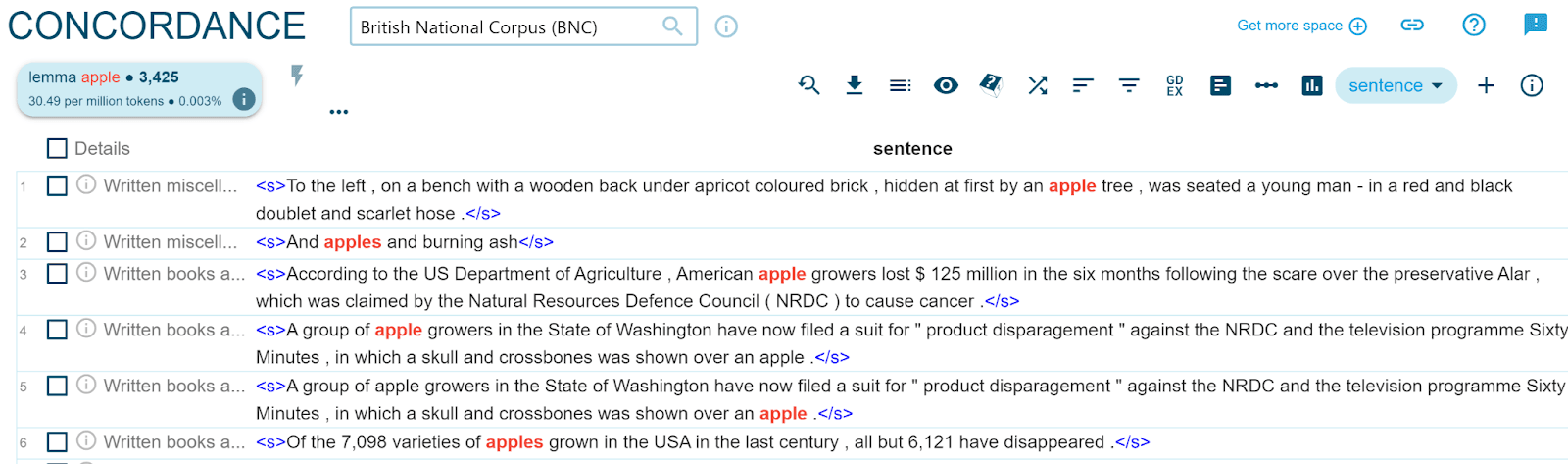Download the concordance results
This screenshot has width=1568, height=464.
(855, 85)
